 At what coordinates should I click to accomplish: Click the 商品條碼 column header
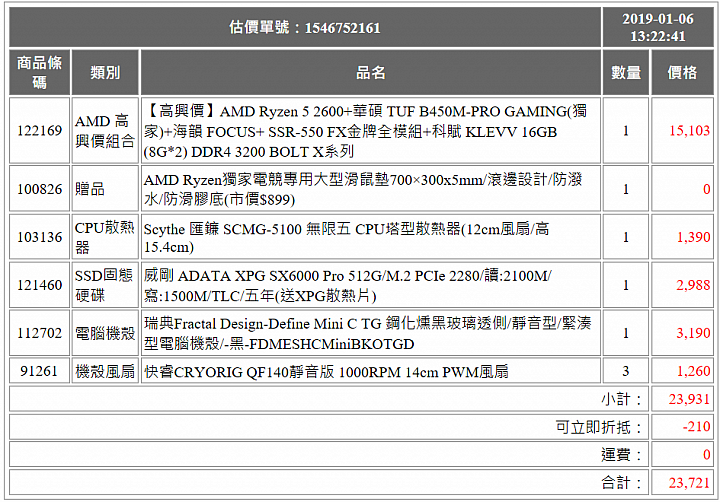click(x=39, y=72)
